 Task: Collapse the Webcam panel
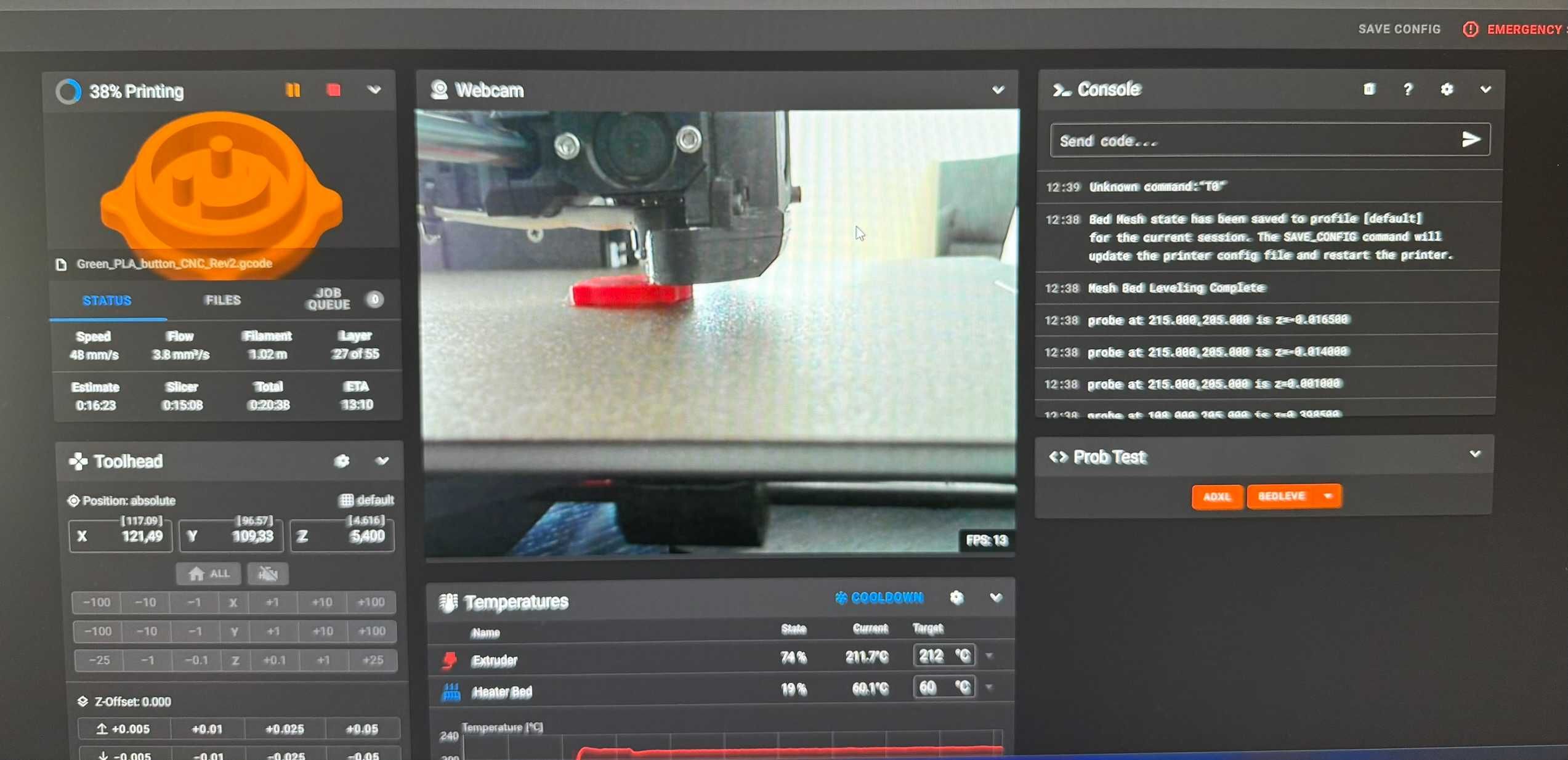998,90
